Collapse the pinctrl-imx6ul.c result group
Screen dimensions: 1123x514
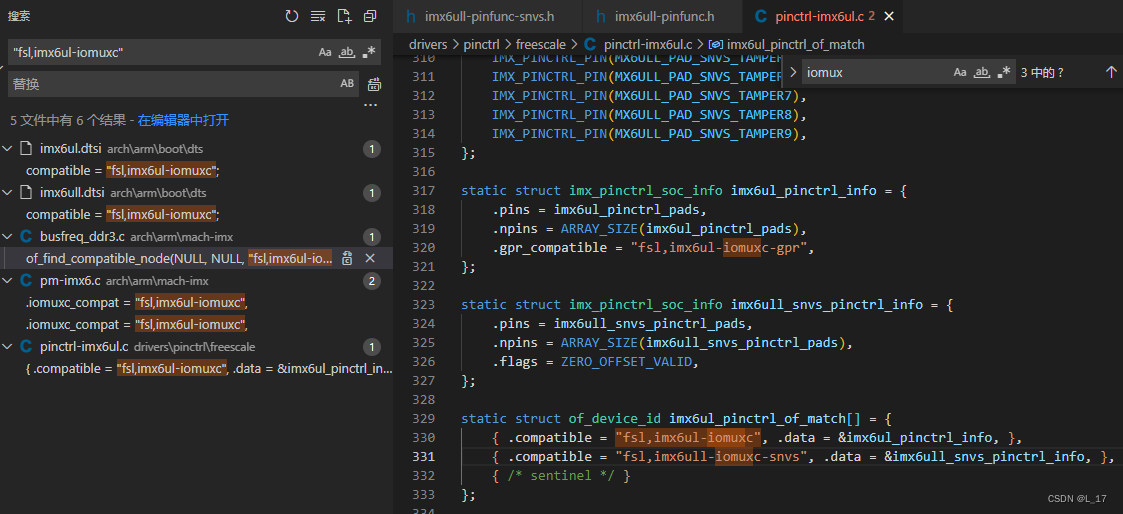click(x=8, y=346)
